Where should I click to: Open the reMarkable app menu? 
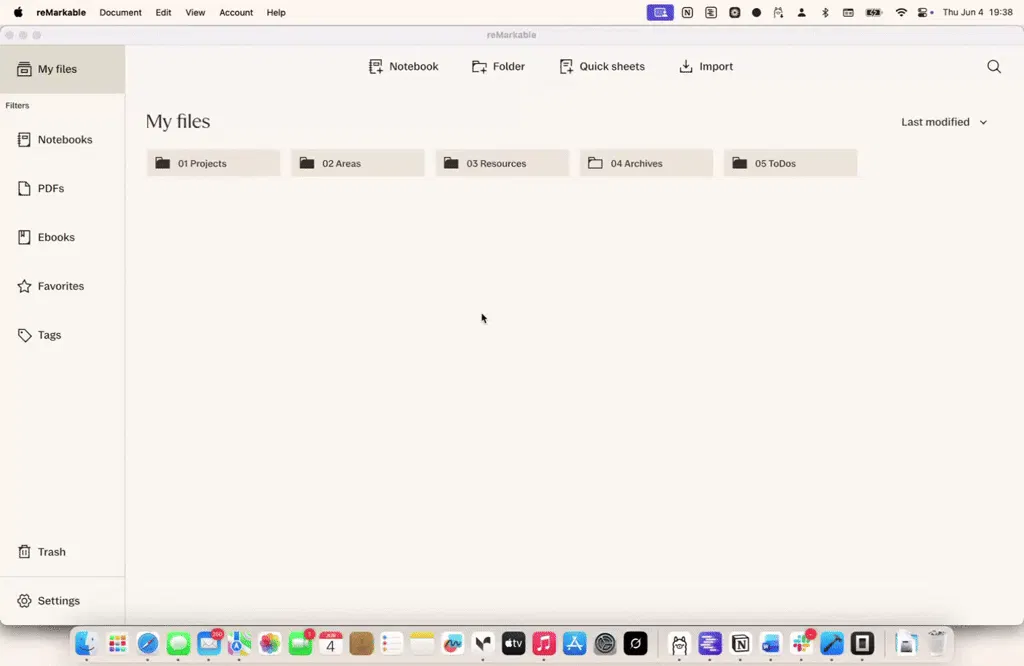(61, 12)
